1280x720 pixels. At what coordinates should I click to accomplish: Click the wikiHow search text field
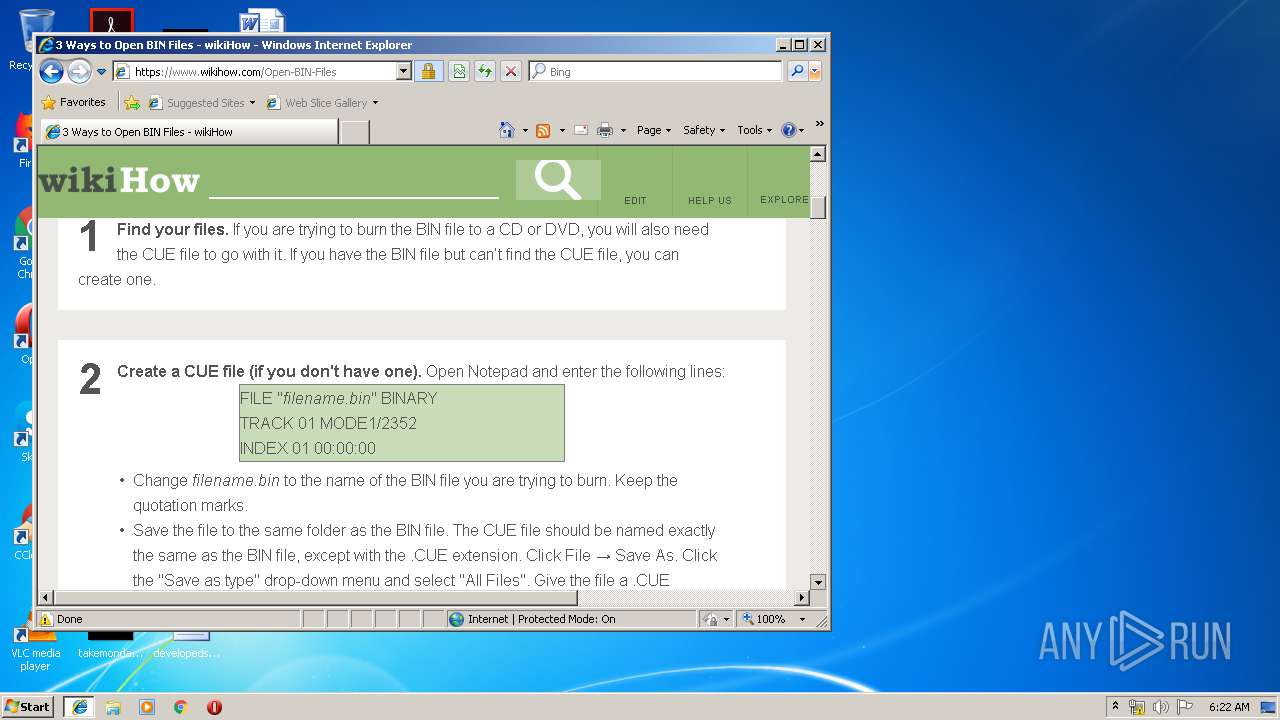click(353, 181)
